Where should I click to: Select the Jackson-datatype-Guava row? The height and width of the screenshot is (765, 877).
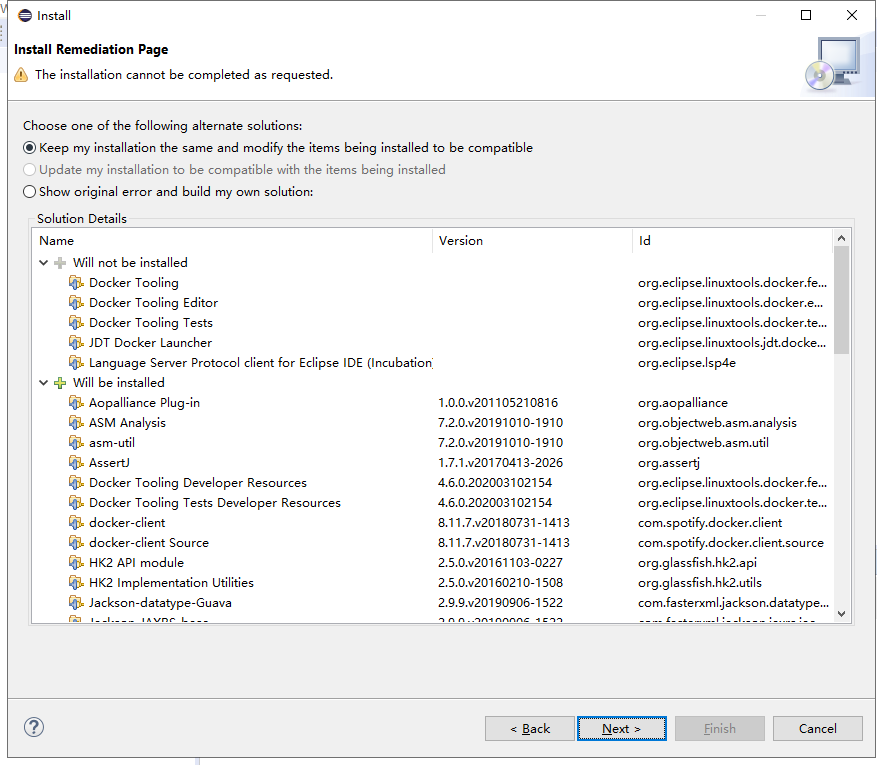click(432, 603)
